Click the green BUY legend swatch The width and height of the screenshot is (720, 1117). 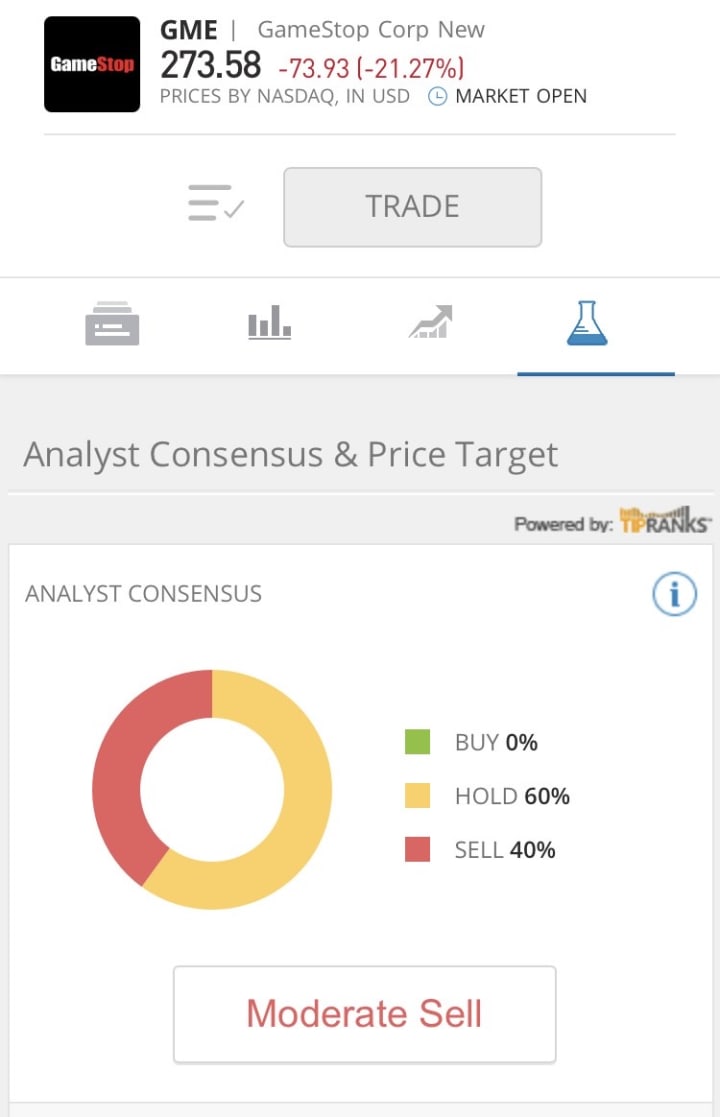(417, 742)
